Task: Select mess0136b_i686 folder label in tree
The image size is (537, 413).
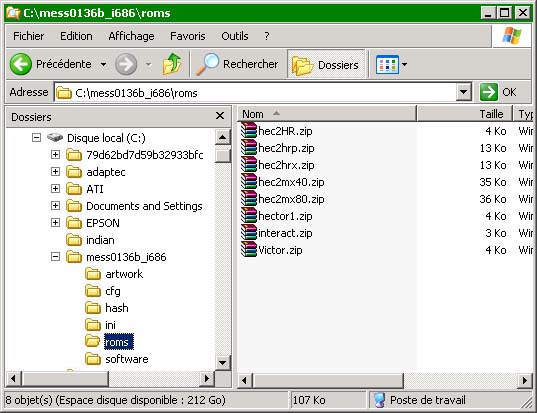Action: pyautogui.click(x=126, y=257)
